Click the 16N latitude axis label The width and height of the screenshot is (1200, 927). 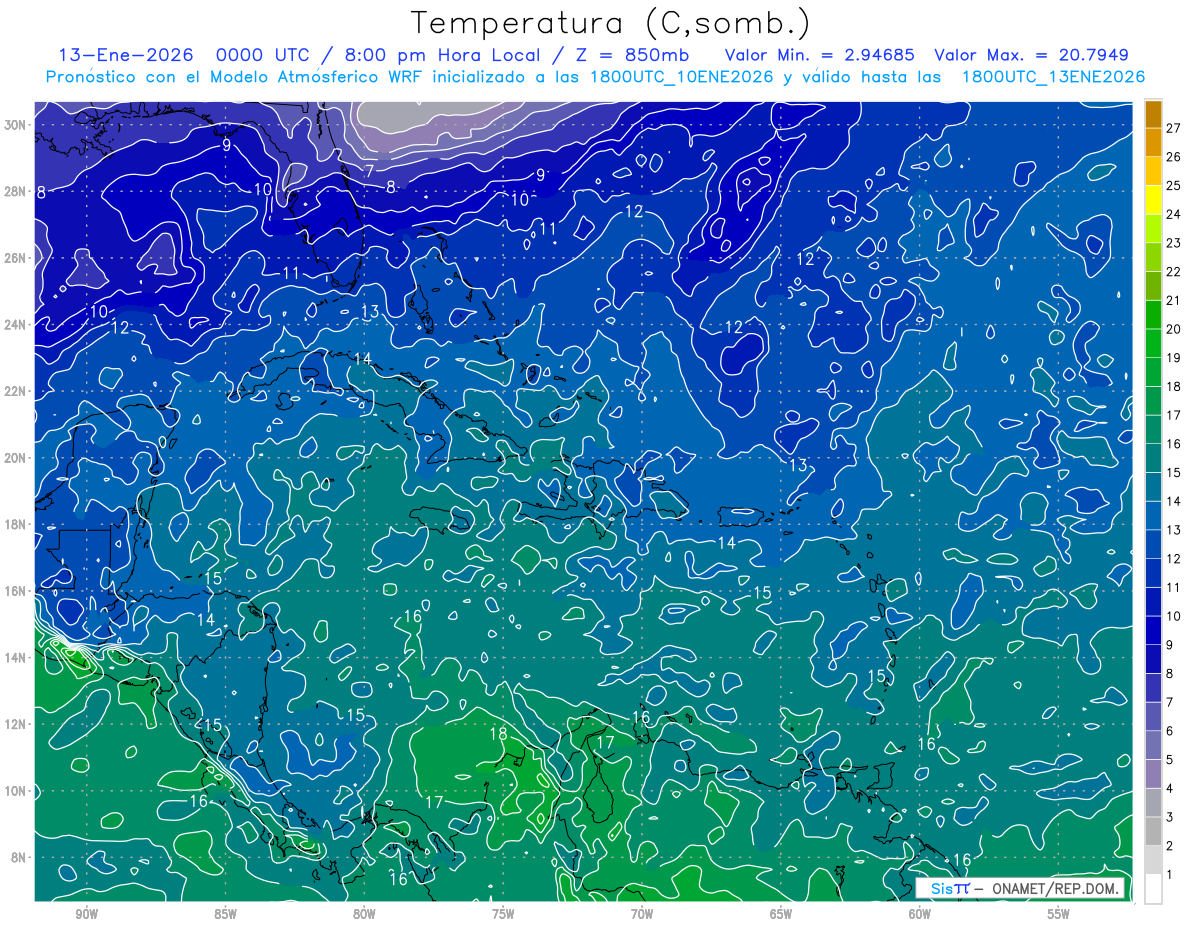(x=17, y=591)
